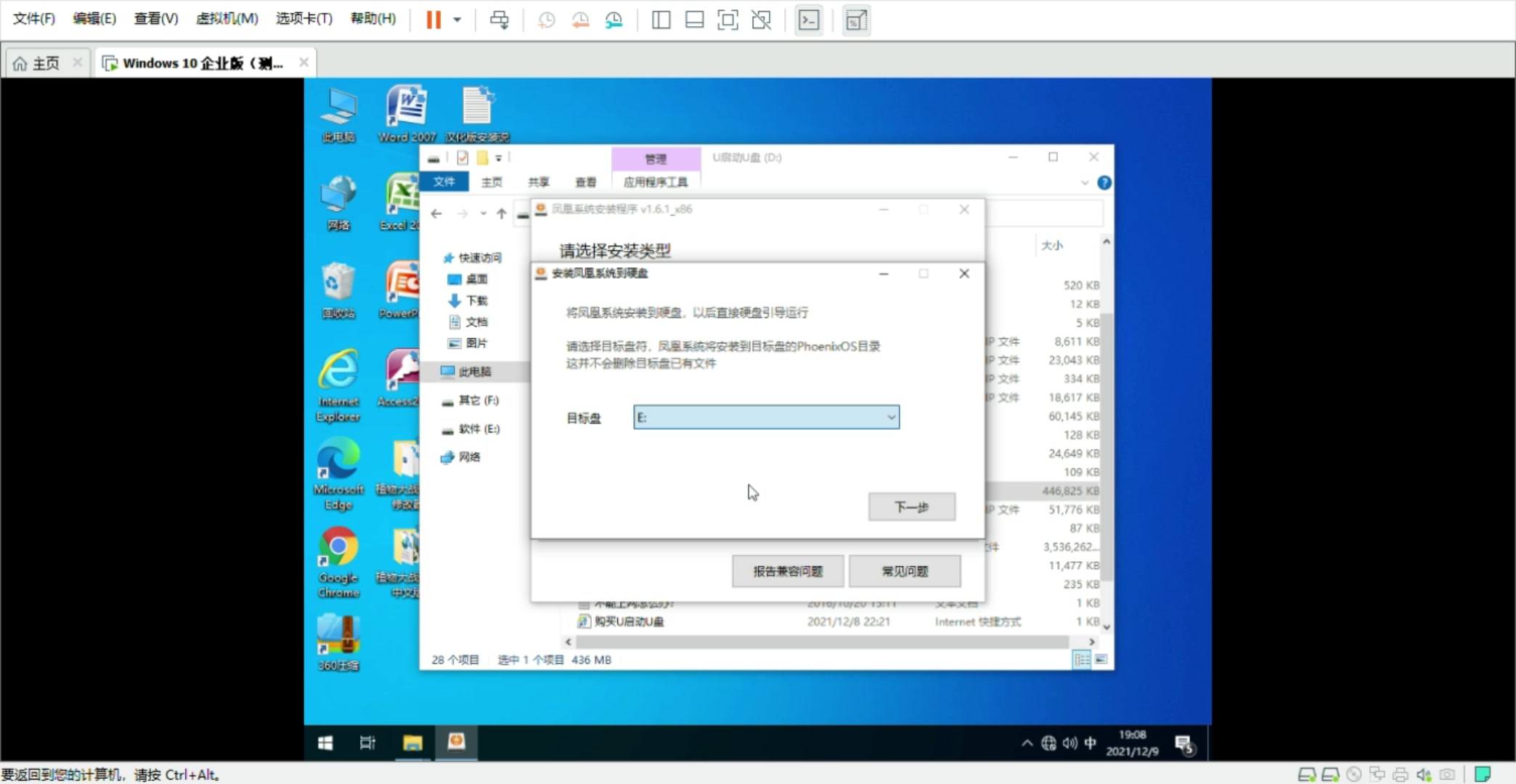Open the 目标盘 drive combo box

point(766,417)
